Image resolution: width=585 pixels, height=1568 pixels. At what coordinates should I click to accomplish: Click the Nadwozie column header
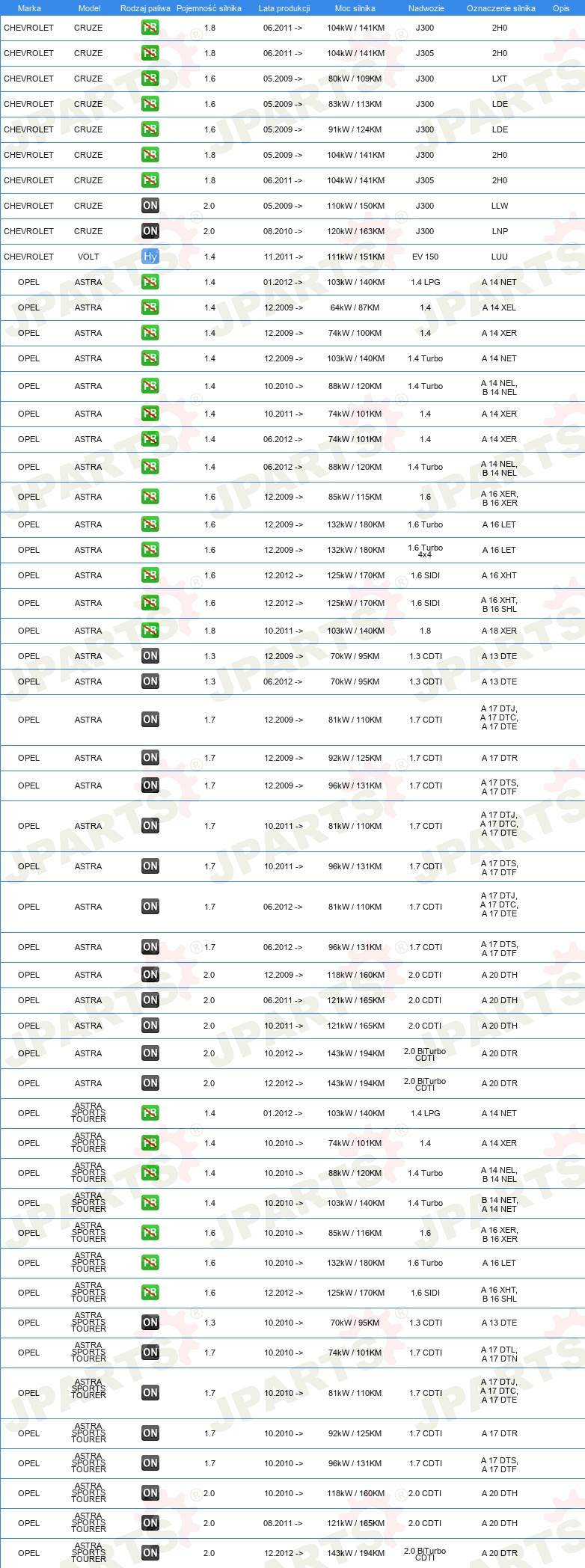pos(426,8)
